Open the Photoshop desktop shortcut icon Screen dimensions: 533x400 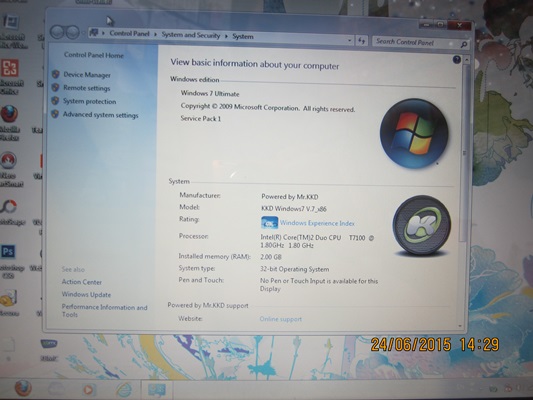tap(8, 251)
